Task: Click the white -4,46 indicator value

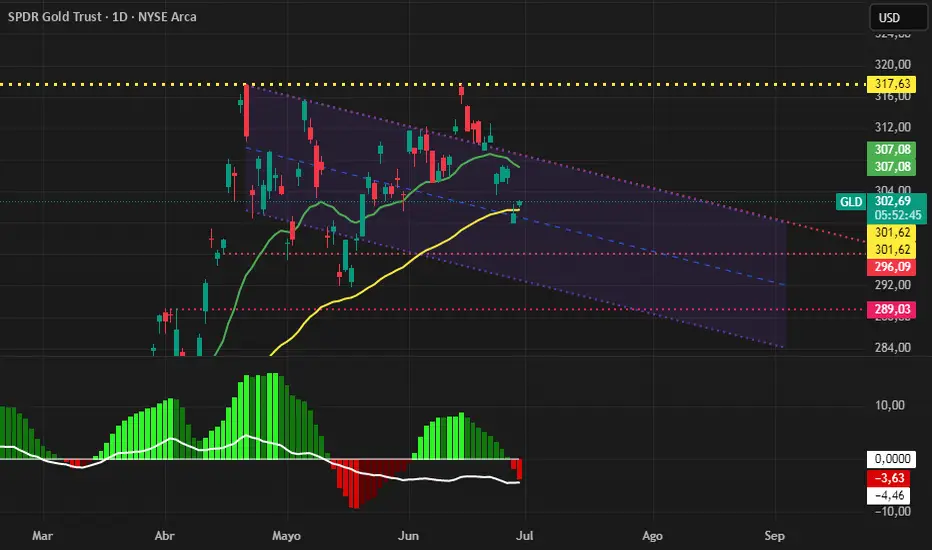Action: [888, 495]
